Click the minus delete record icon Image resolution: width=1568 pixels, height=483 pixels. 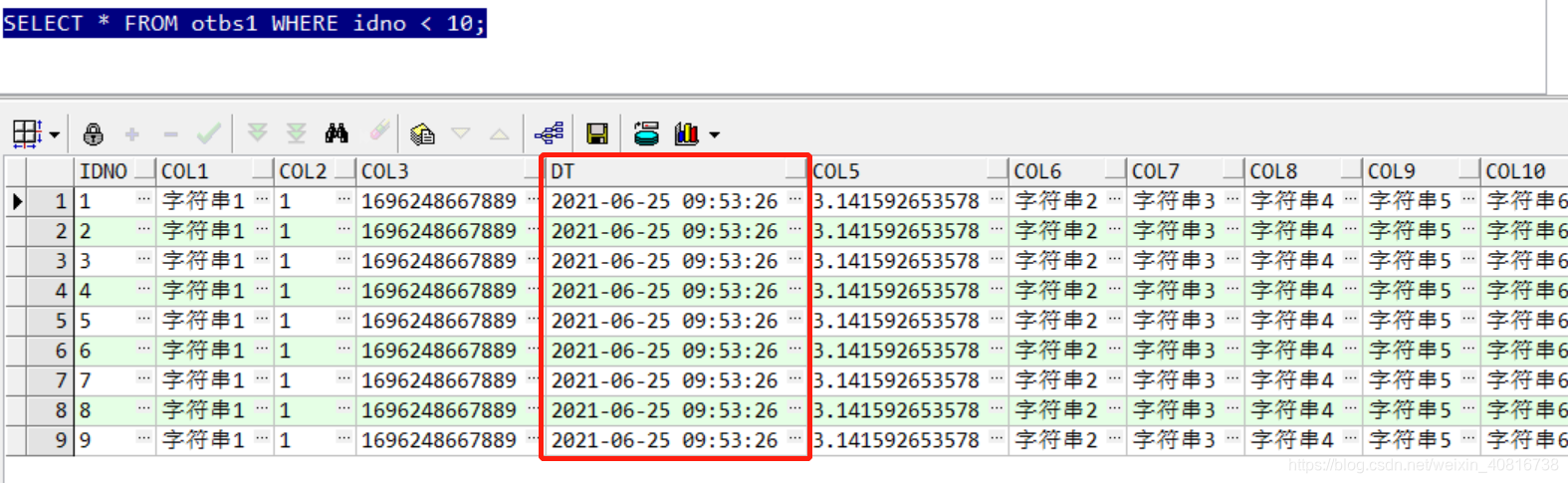[170, 133]
